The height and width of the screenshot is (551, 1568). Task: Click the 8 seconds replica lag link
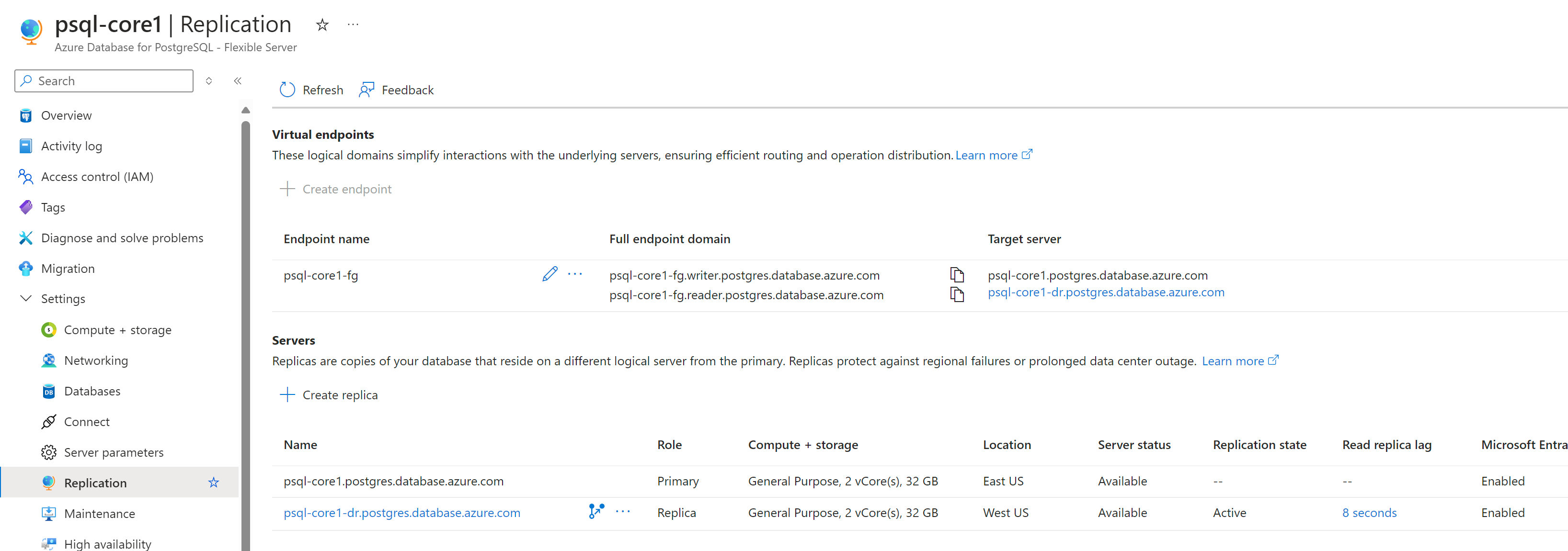(1370, 513)
